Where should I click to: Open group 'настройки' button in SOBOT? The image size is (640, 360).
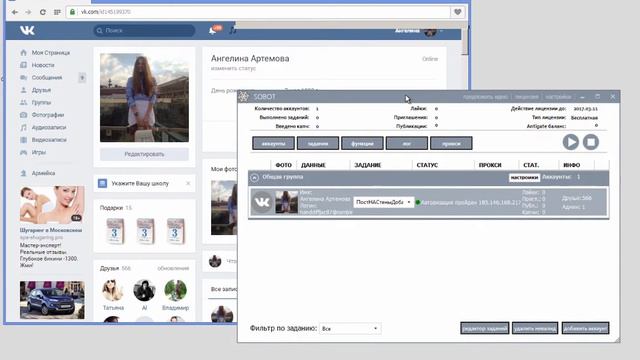click(x=524, y=178)
